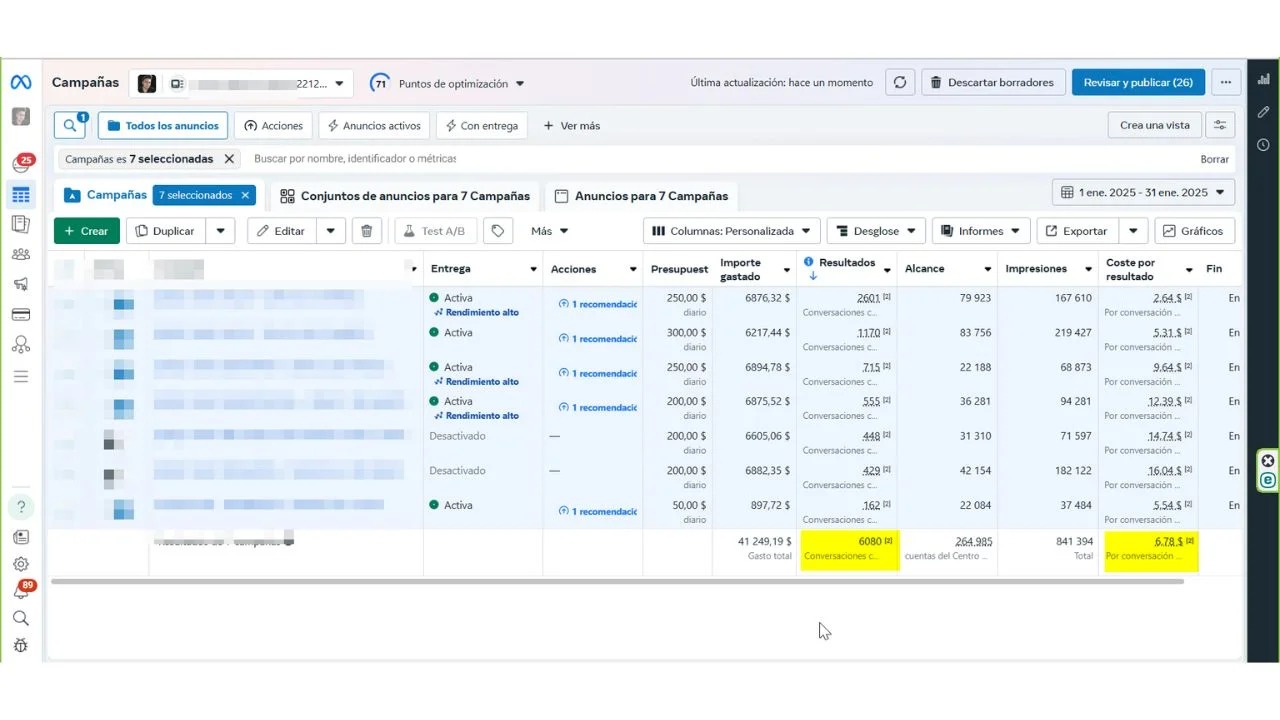Open the settings gear in sidebar
This screenshot has height=720, width=1280.
[21, 564]
